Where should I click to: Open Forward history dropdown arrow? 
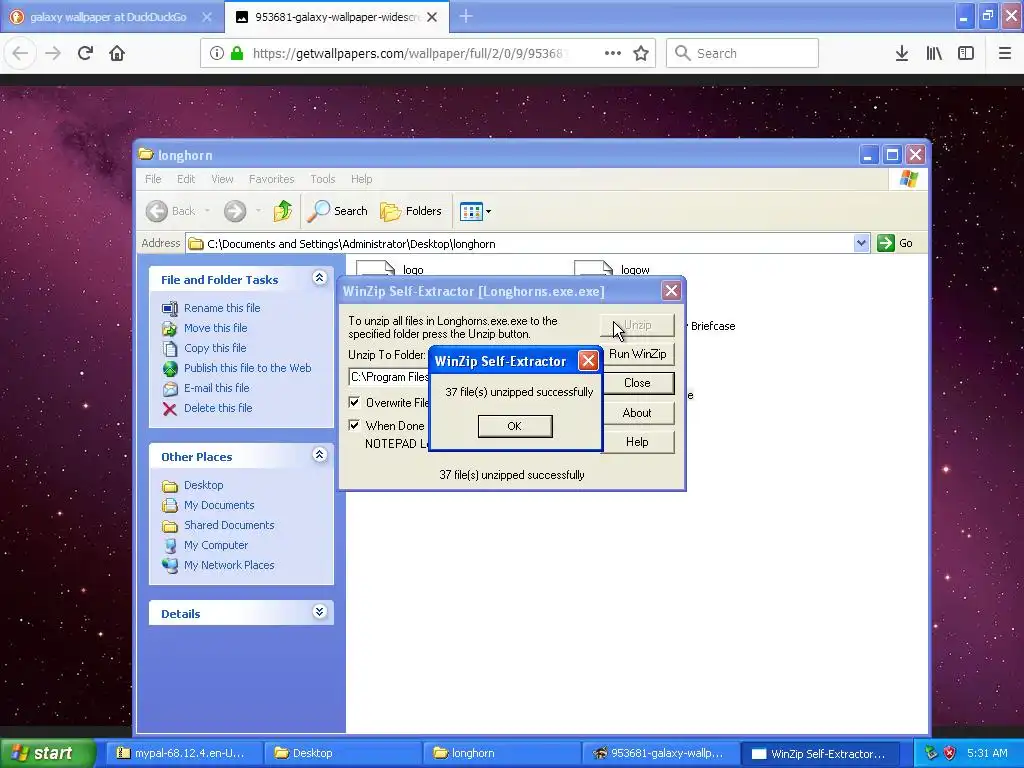(258, 211)
